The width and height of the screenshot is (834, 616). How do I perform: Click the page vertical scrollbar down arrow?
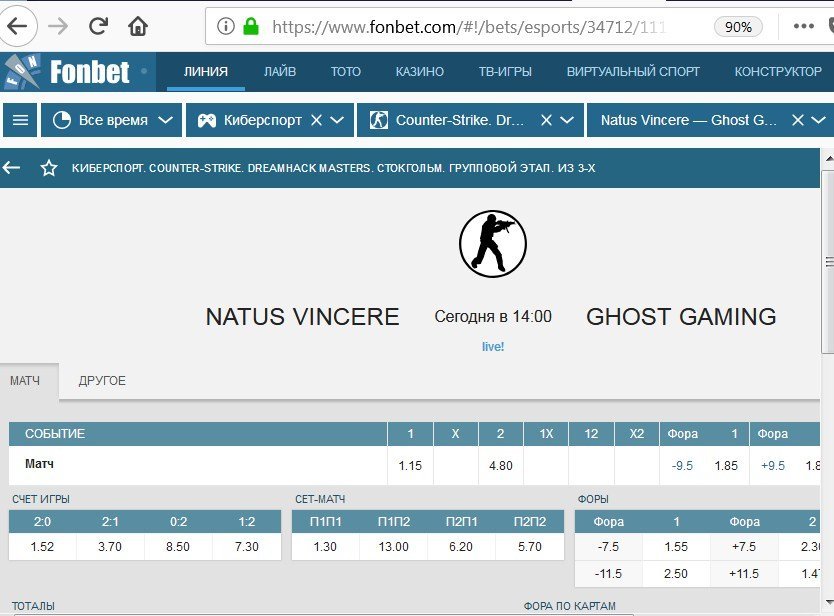click(828, 603)
